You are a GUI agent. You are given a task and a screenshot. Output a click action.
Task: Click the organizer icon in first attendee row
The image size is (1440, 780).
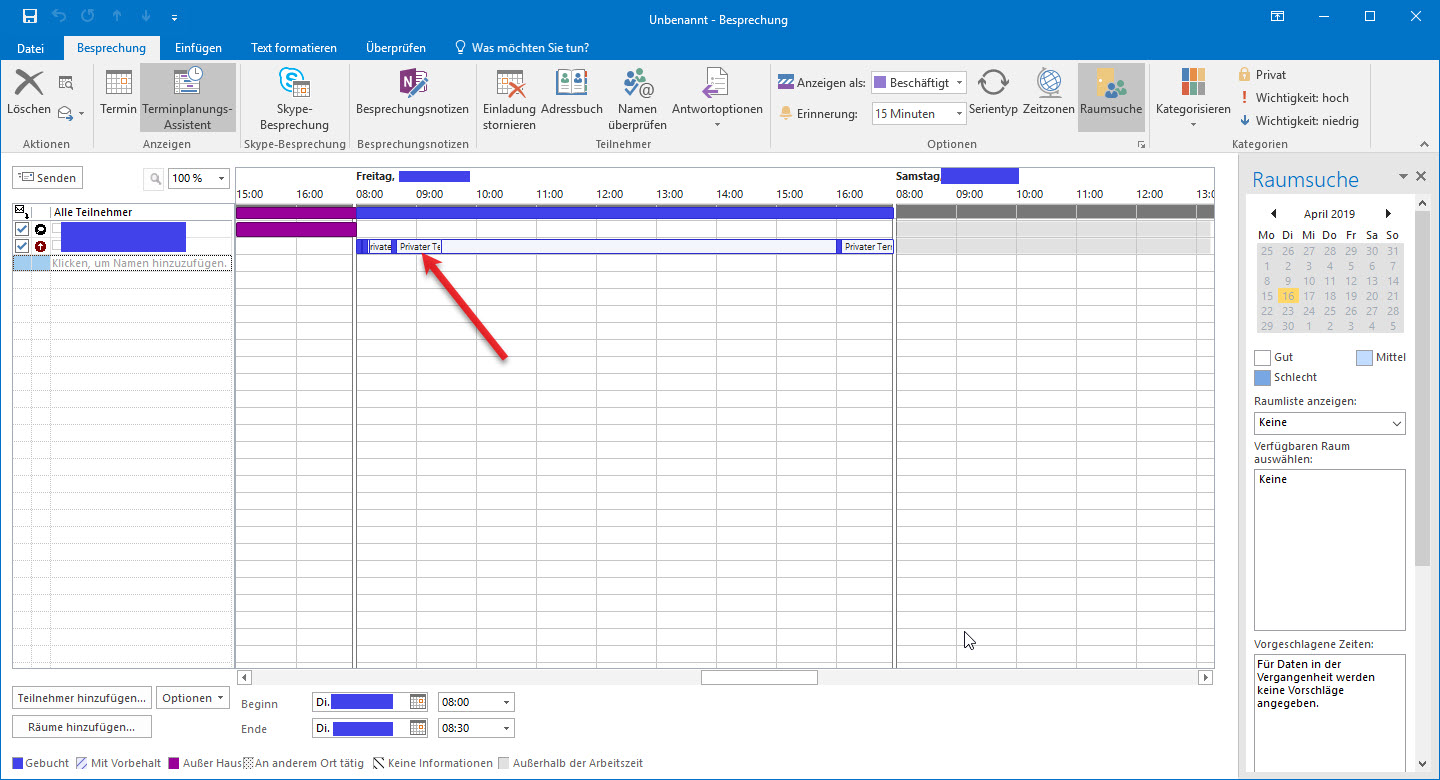point(40,229)
